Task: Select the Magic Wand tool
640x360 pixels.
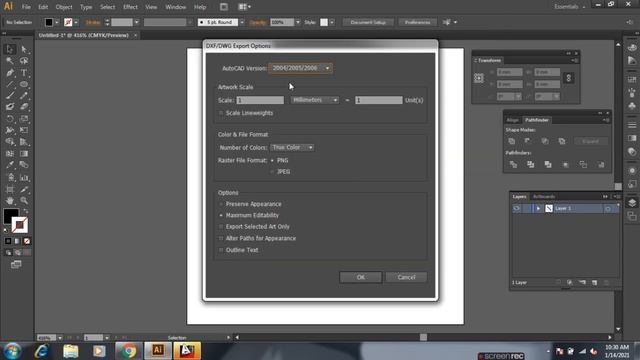Action: [x=10, y=61]
